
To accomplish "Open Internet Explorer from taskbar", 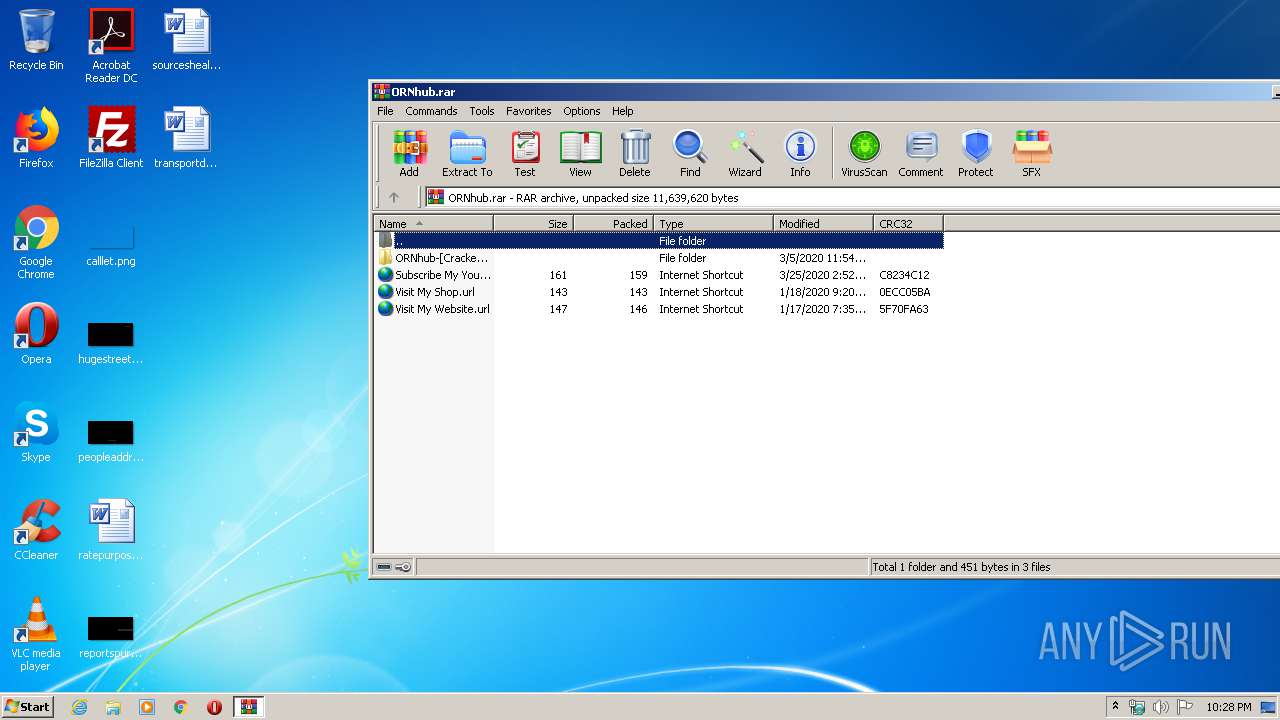I will pyautogui.click(x=79, y=707).
